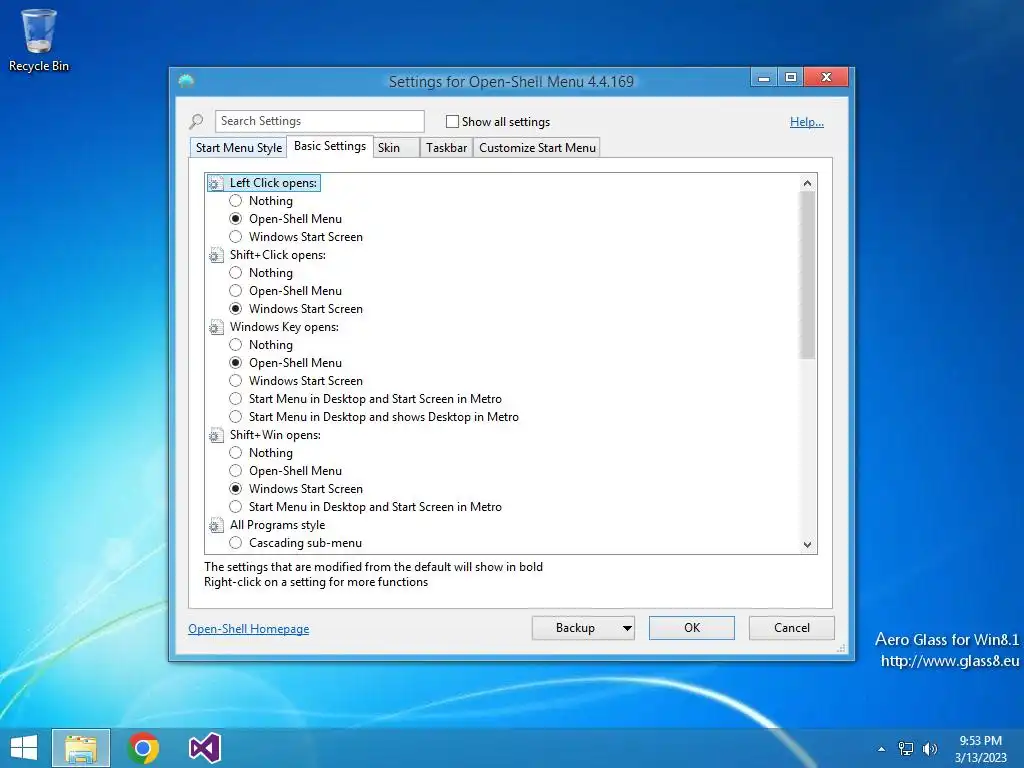The image size is (1024, 768).
Task: Click the Backup button
Action: click(x=575, y=628)
